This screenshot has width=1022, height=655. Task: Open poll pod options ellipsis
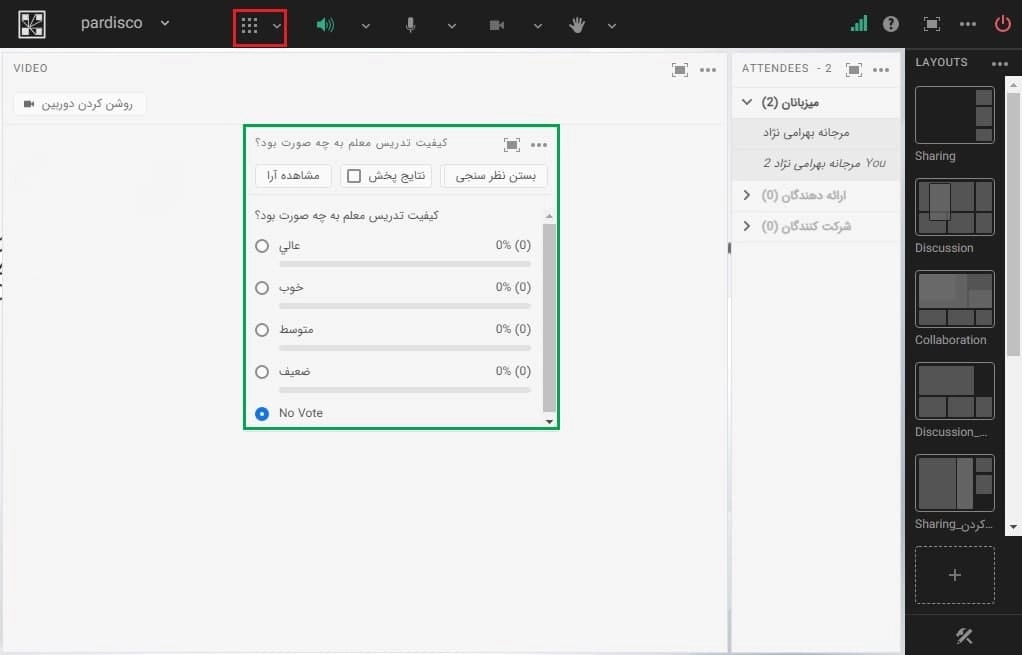click(539, 145)
